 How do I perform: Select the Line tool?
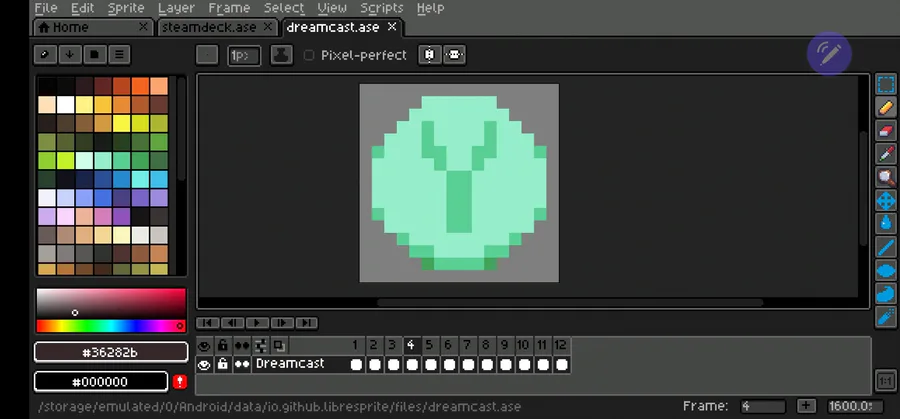886,247
